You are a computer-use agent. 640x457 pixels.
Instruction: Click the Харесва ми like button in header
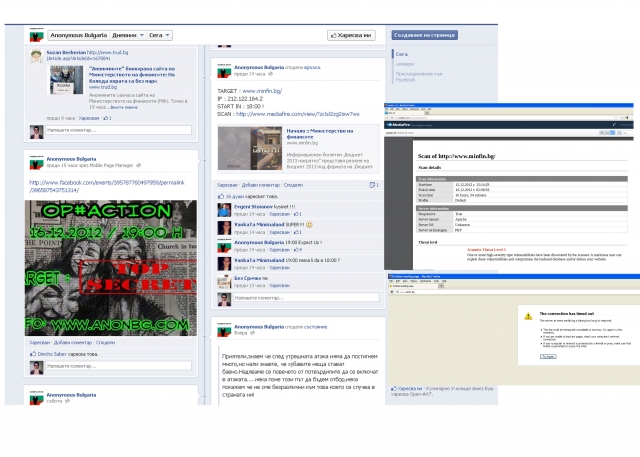tap(351, 35)
